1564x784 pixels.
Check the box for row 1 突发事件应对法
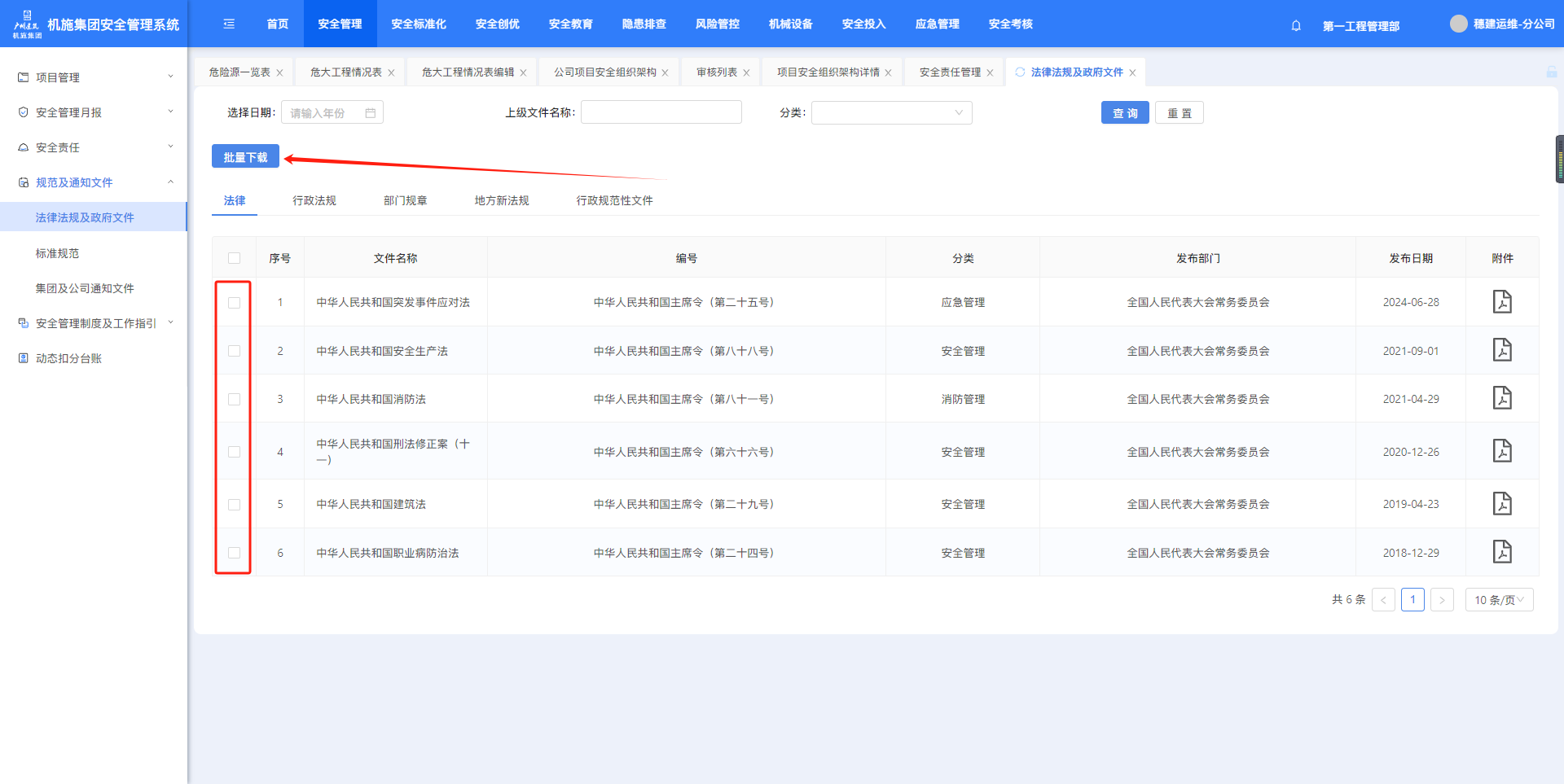235,303
